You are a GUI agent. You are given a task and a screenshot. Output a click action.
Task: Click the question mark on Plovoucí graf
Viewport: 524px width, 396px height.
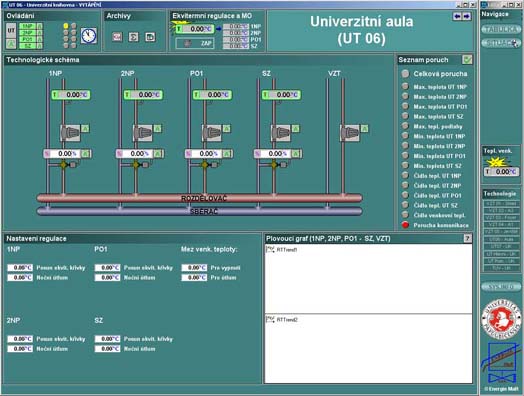click(468, 238)
